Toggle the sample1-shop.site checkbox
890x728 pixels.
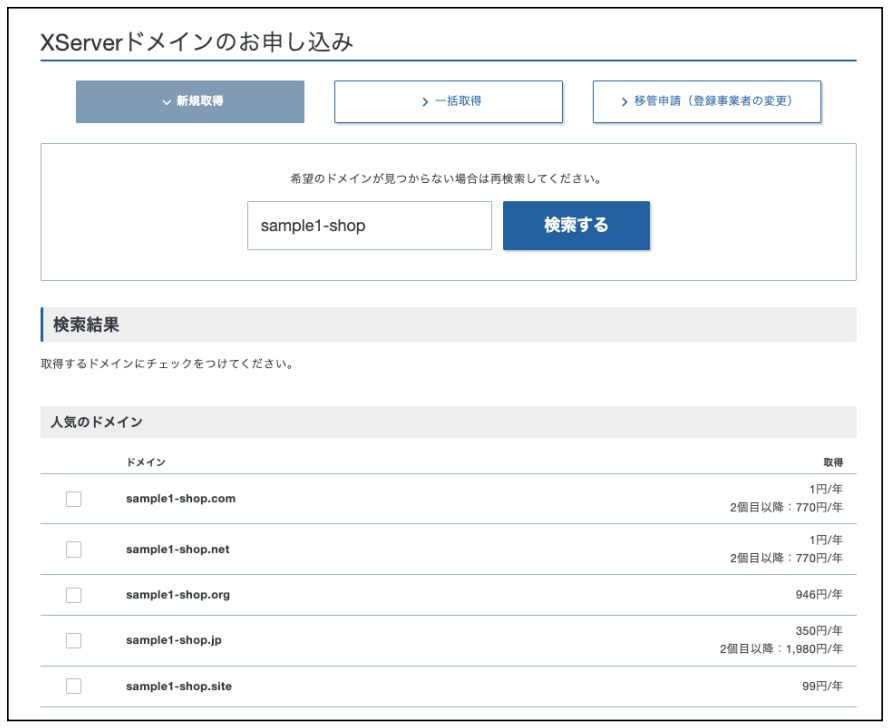coord(74,686)
